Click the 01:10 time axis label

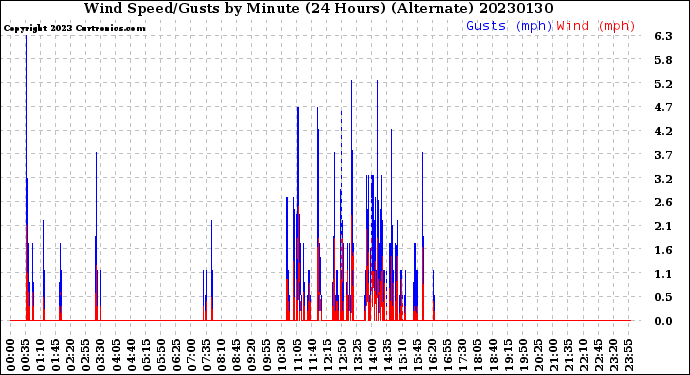40,355
